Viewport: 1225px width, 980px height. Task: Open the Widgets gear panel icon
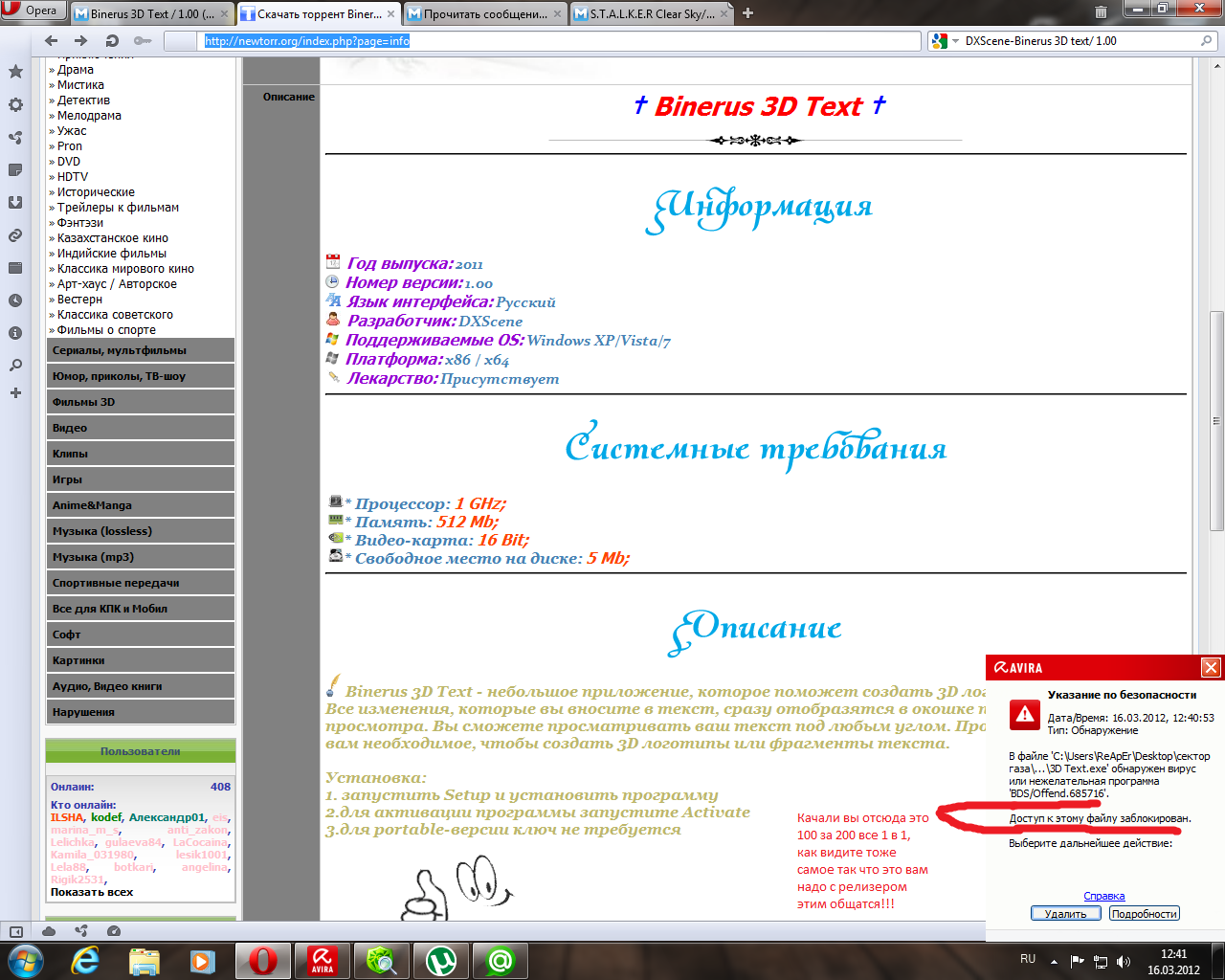(15, 105)
